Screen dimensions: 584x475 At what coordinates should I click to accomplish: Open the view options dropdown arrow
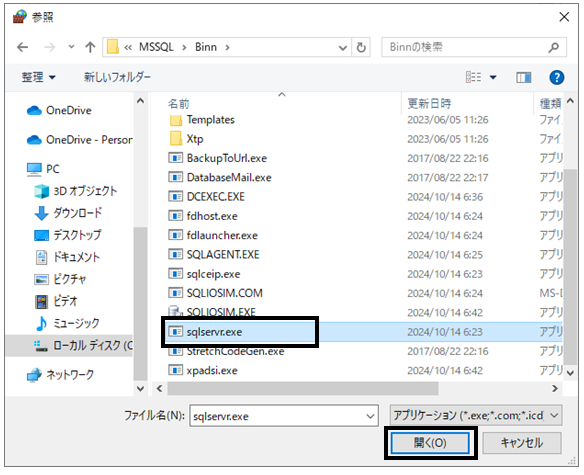493,77
